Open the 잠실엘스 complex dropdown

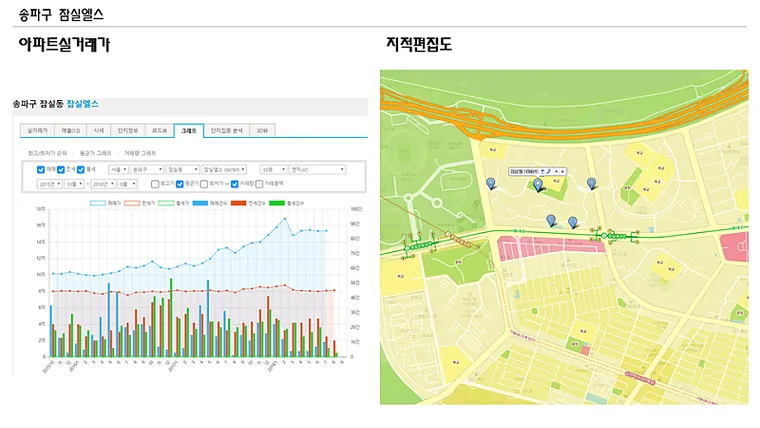[224, 170]
